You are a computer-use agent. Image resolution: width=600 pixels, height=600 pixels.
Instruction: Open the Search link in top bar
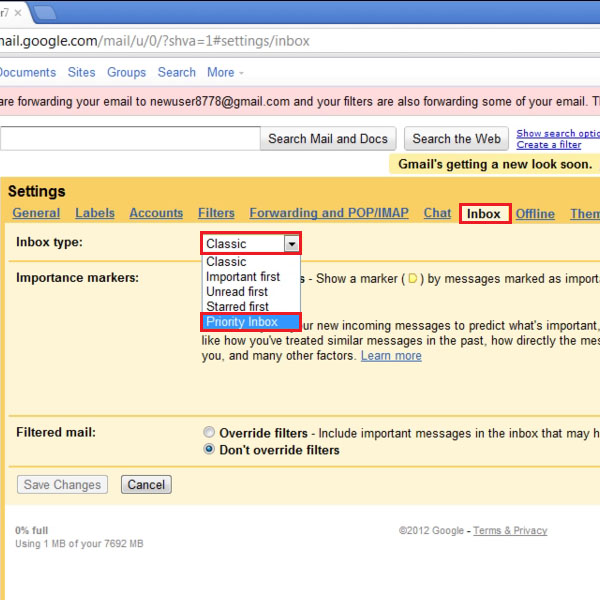[177, 72]
